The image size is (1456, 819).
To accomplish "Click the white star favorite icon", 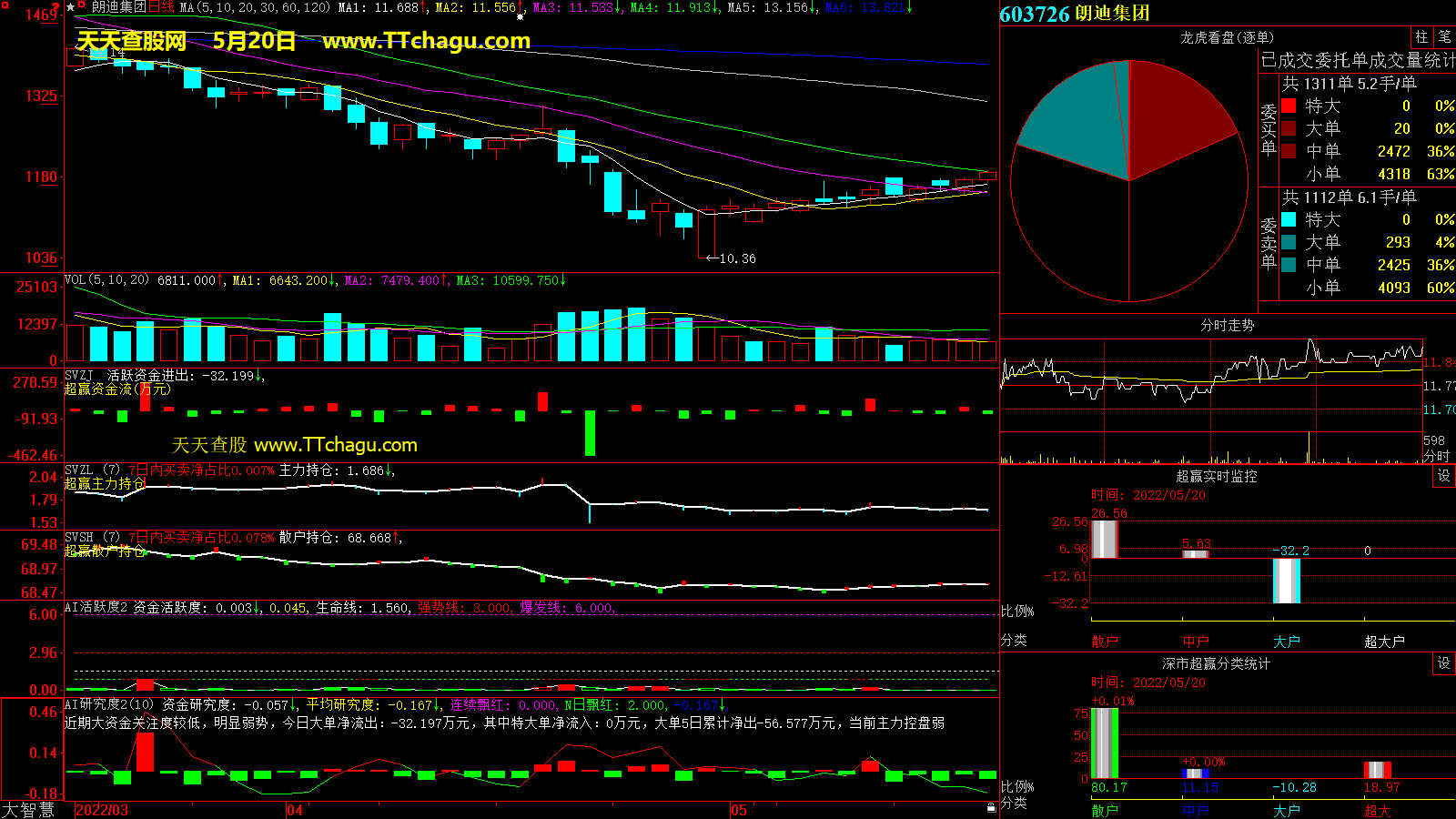I will [71, 7].
